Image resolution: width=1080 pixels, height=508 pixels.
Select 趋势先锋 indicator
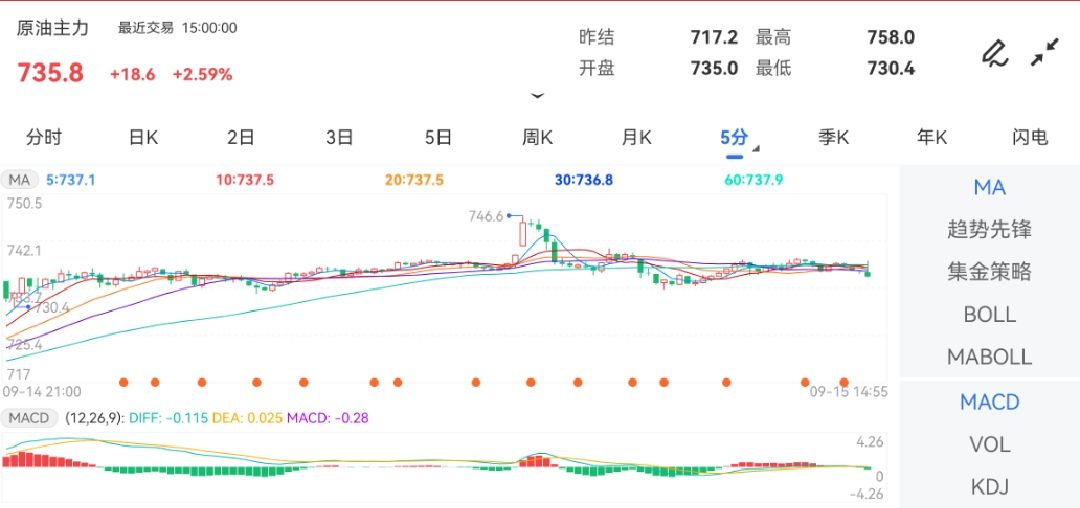pos(990,229)
